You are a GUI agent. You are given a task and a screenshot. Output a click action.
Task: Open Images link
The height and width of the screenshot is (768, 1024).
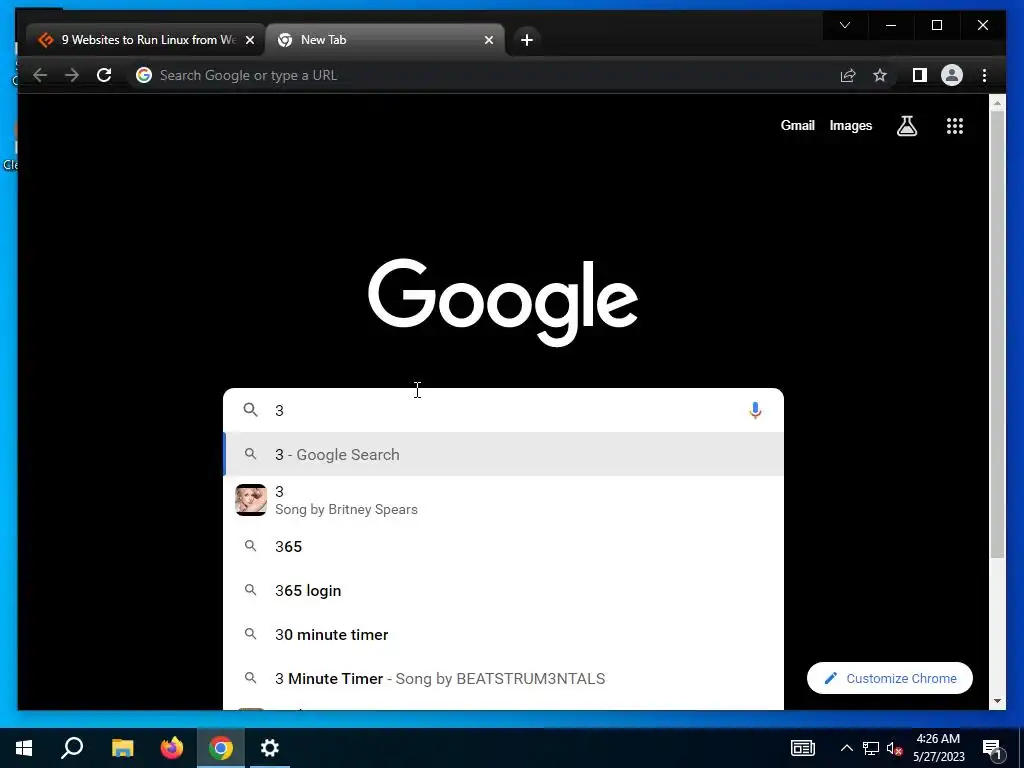pyautogui.click(x=850, y=125)
